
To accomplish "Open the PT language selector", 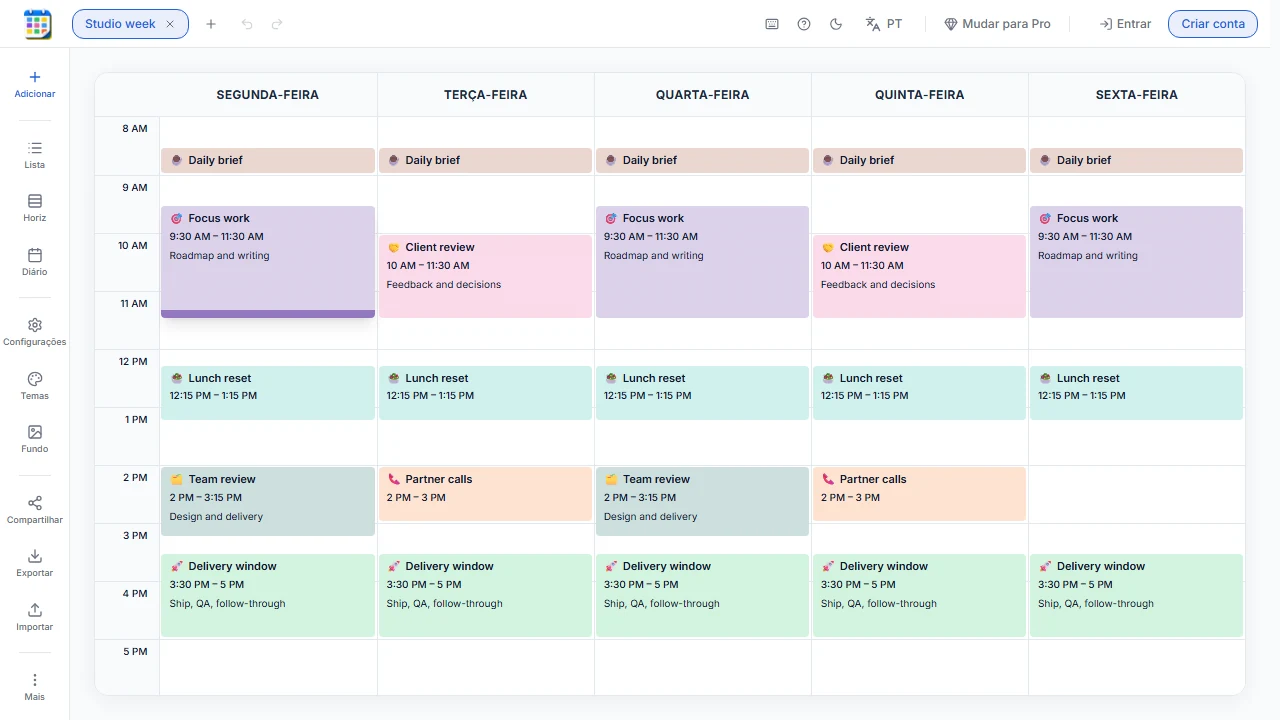I will point(884,24).
